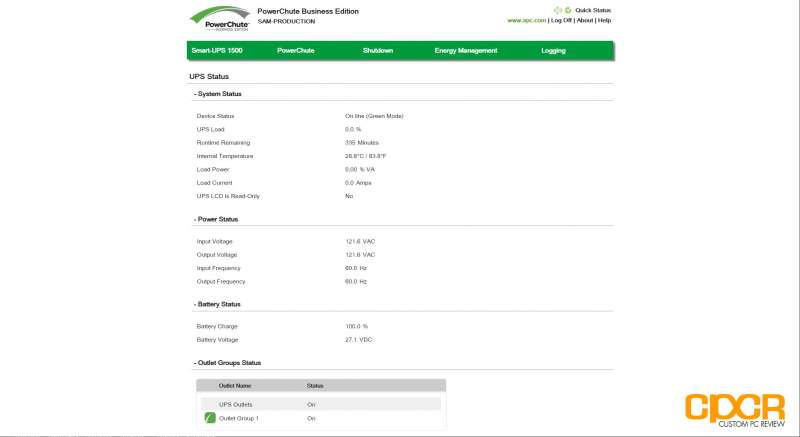
Task: Log Off from PowerChute
Action: coord(561,20)
